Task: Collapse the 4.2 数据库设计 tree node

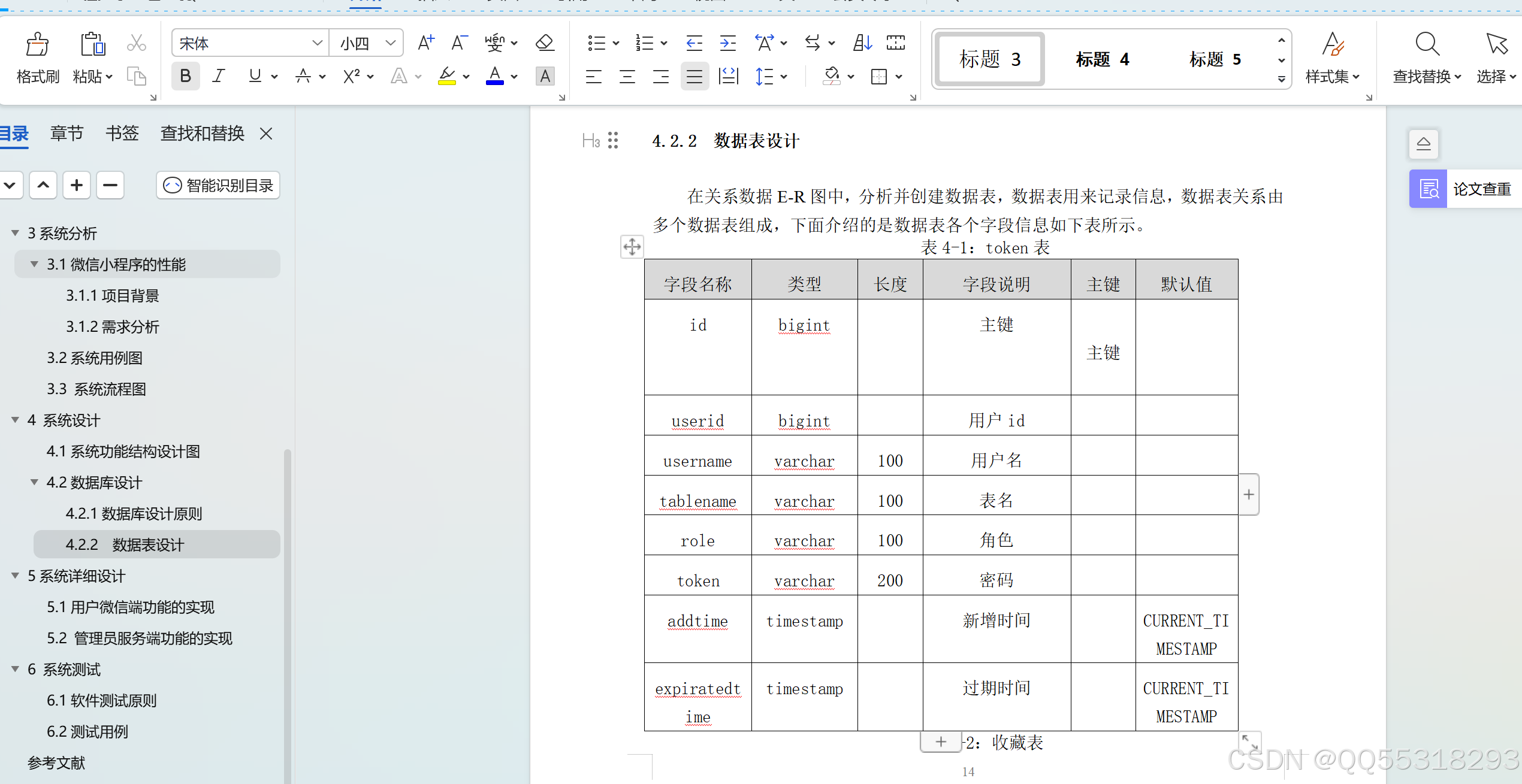Action: pos(35,482)
